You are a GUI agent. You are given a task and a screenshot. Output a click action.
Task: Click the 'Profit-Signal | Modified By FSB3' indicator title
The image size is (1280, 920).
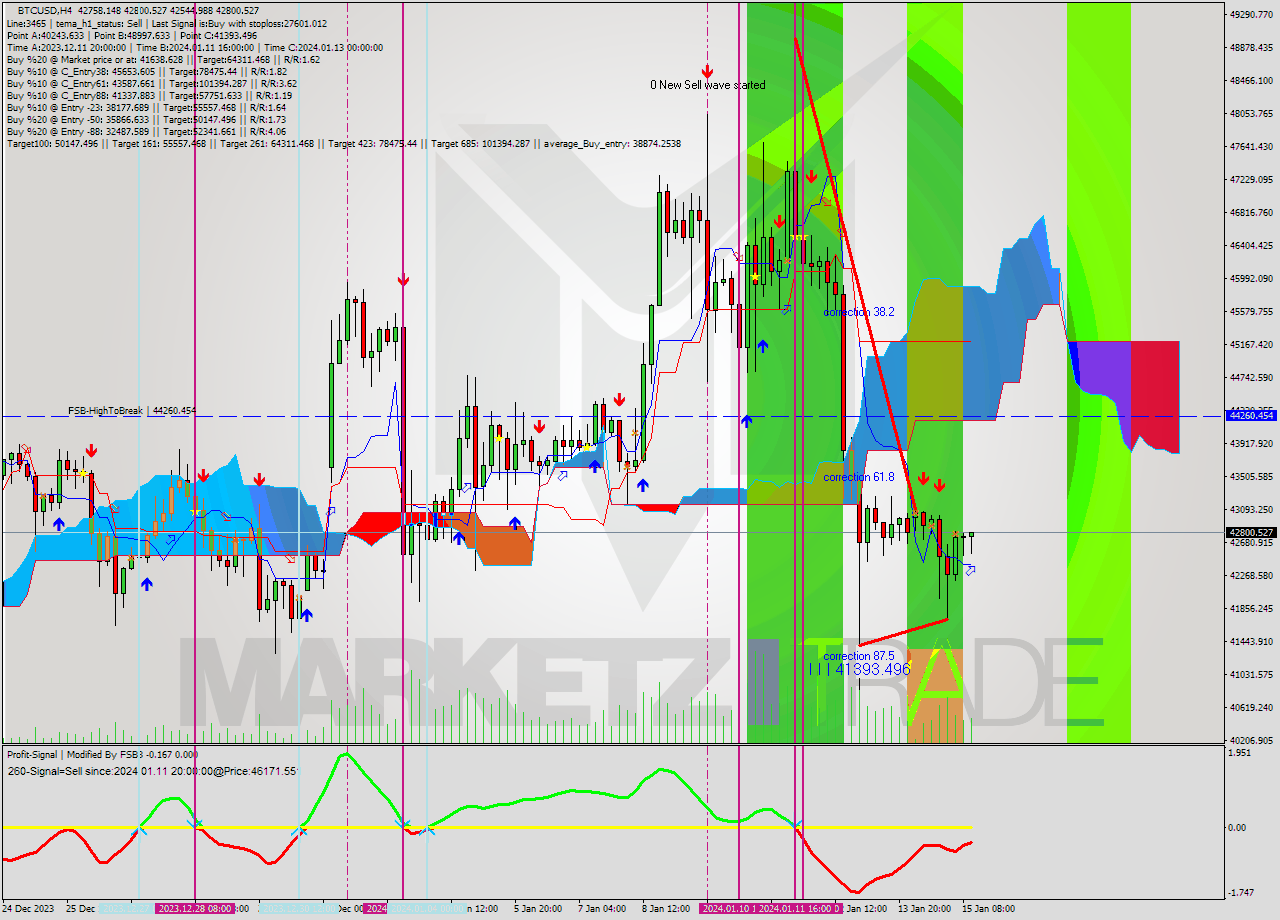pyautogui.click(x=102, y=754)
